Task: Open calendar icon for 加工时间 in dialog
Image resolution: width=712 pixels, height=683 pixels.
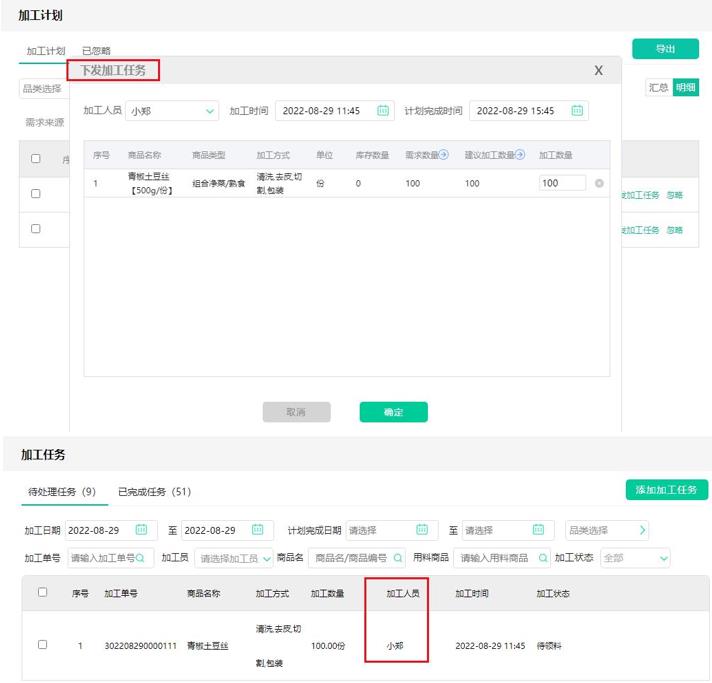Action: point(383,111)
